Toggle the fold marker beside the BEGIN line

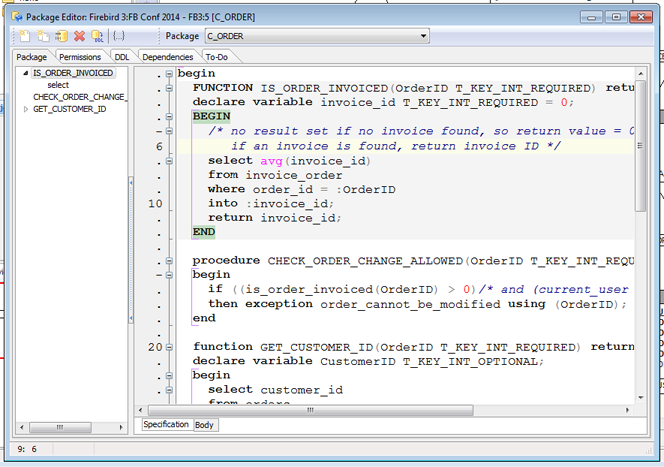click(169, 117)
